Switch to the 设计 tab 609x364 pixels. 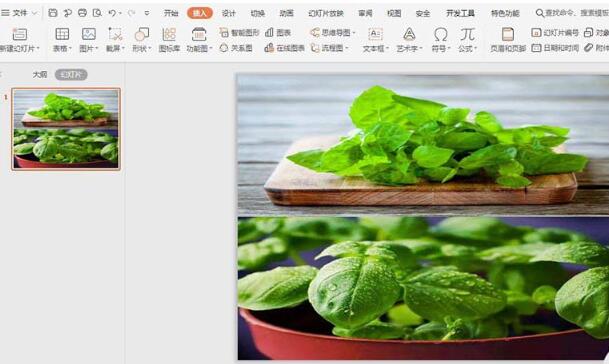[228, 13]
